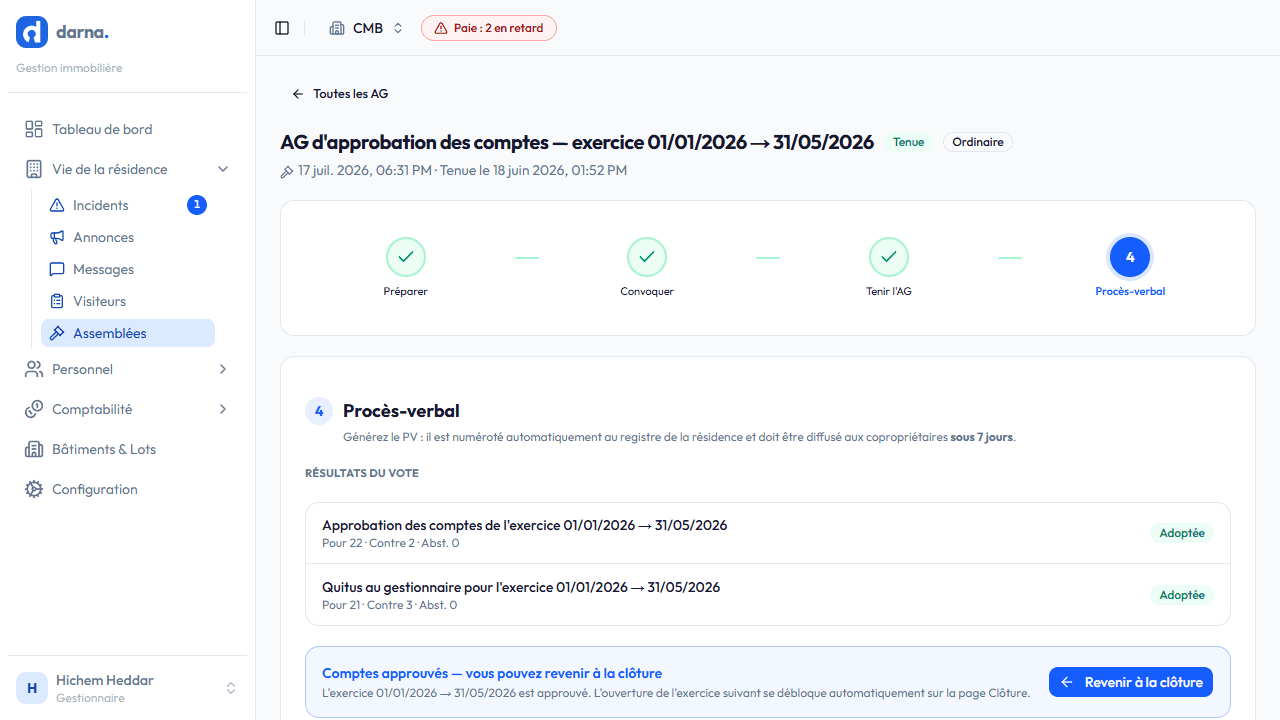This screenshot has width=1280, height=720.
Task: Open Messages chat bubble icon
Action: (x=57, y=269)
